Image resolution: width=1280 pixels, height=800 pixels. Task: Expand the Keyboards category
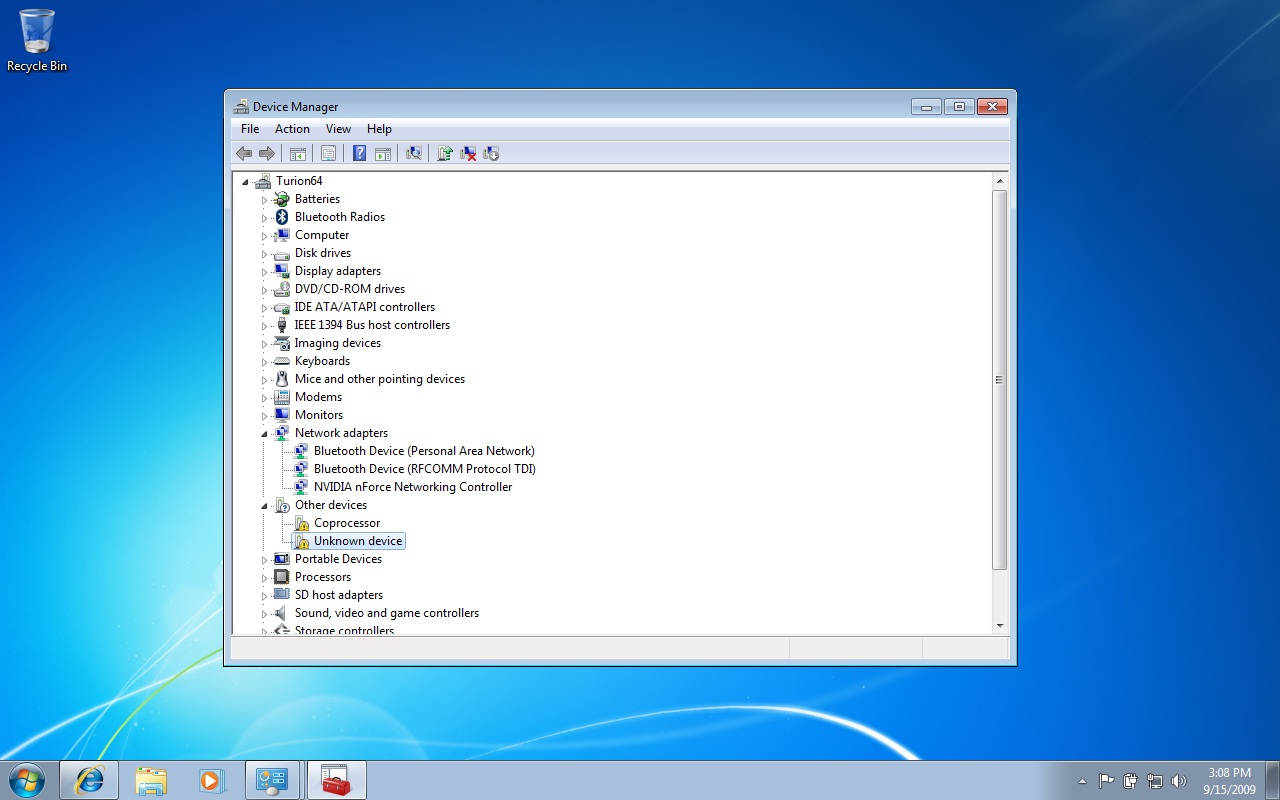(265, 362)
